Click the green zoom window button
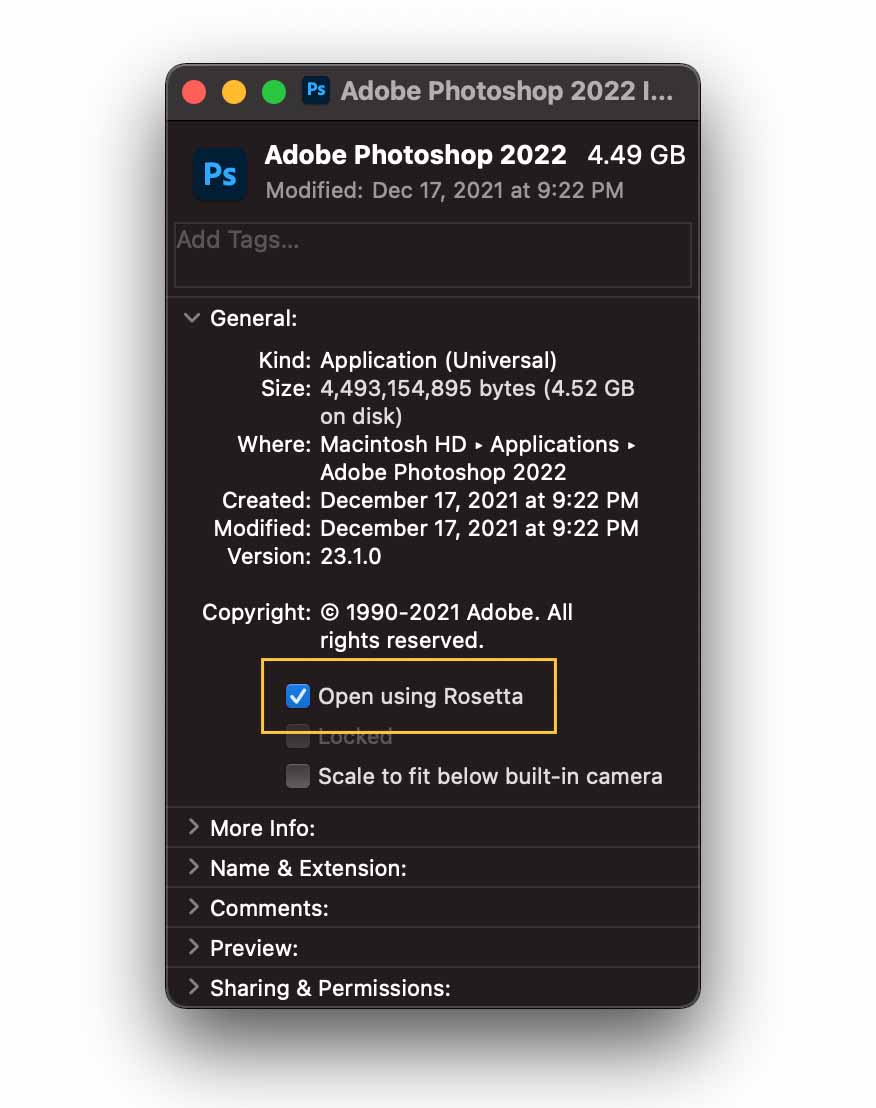 [x=273, y=92]
